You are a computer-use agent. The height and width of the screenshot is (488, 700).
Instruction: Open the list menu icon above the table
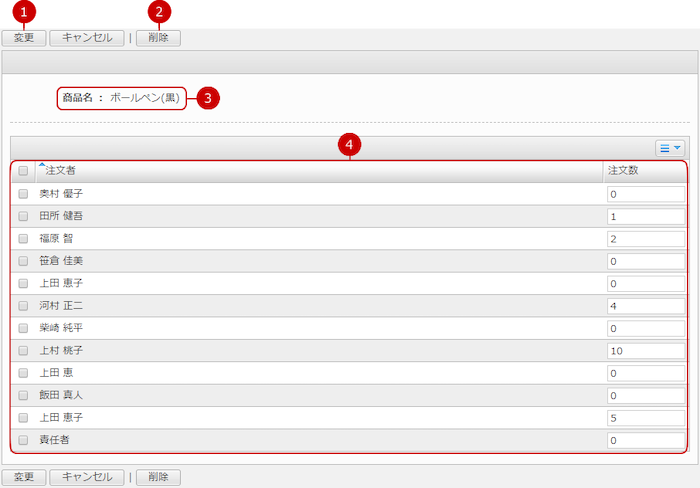[x=669, y=148]
